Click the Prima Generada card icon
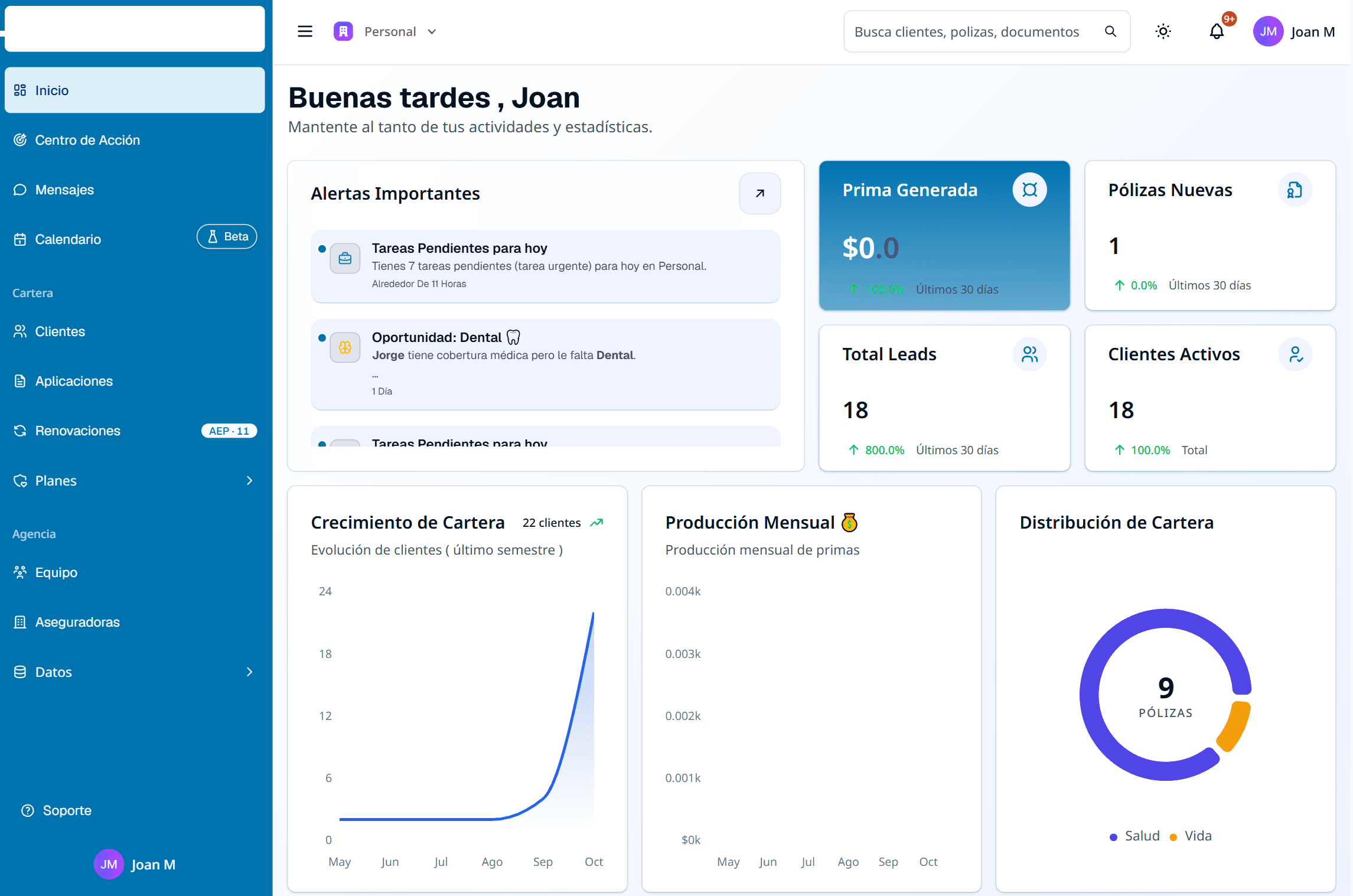The width and height of the screenshot is (1353, 896). coord(1029,190)
